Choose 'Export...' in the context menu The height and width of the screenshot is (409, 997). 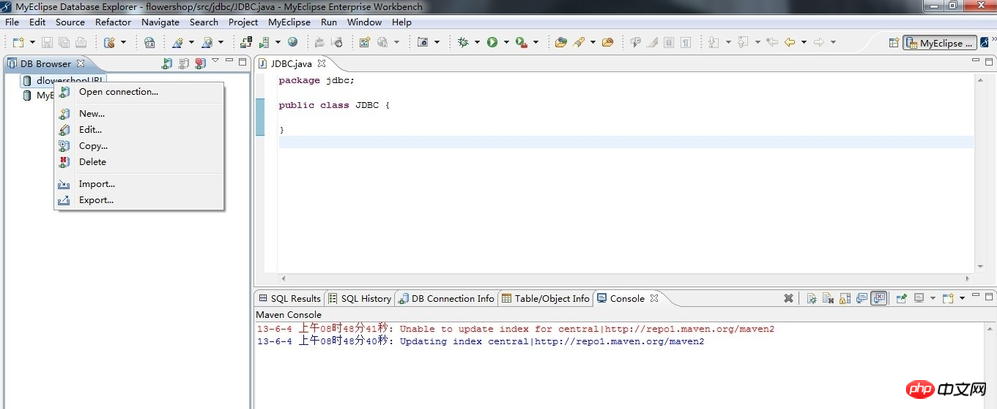96,200
